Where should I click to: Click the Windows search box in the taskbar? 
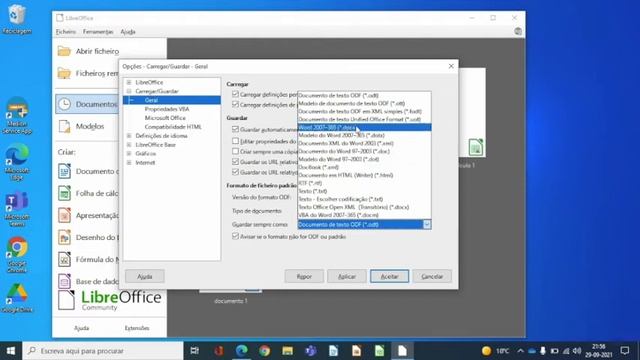coord(103,351)
